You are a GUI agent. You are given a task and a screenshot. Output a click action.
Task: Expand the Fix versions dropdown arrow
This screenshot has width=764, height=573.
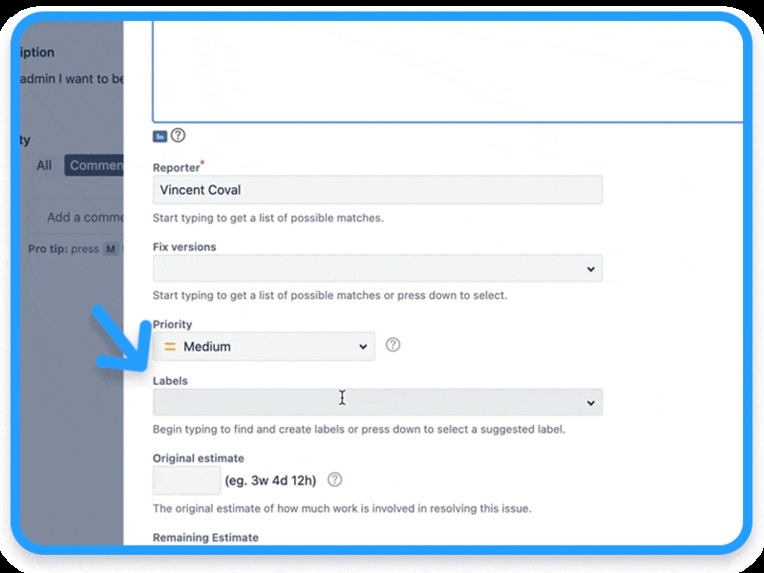[x=591, y=269]
